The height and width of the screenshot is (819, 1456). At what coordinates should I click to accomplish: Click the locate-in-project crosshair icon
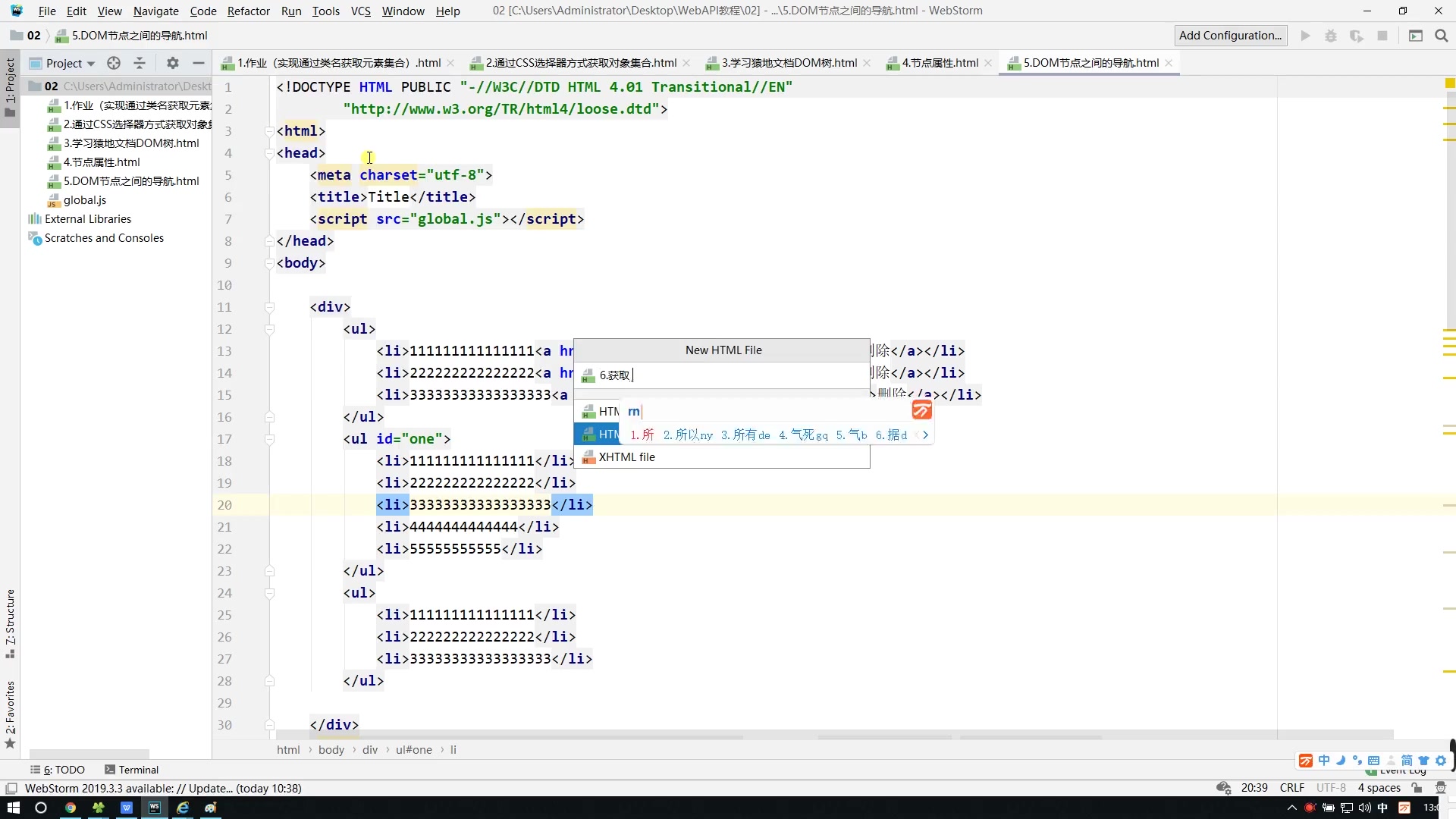tap(114, 63)
